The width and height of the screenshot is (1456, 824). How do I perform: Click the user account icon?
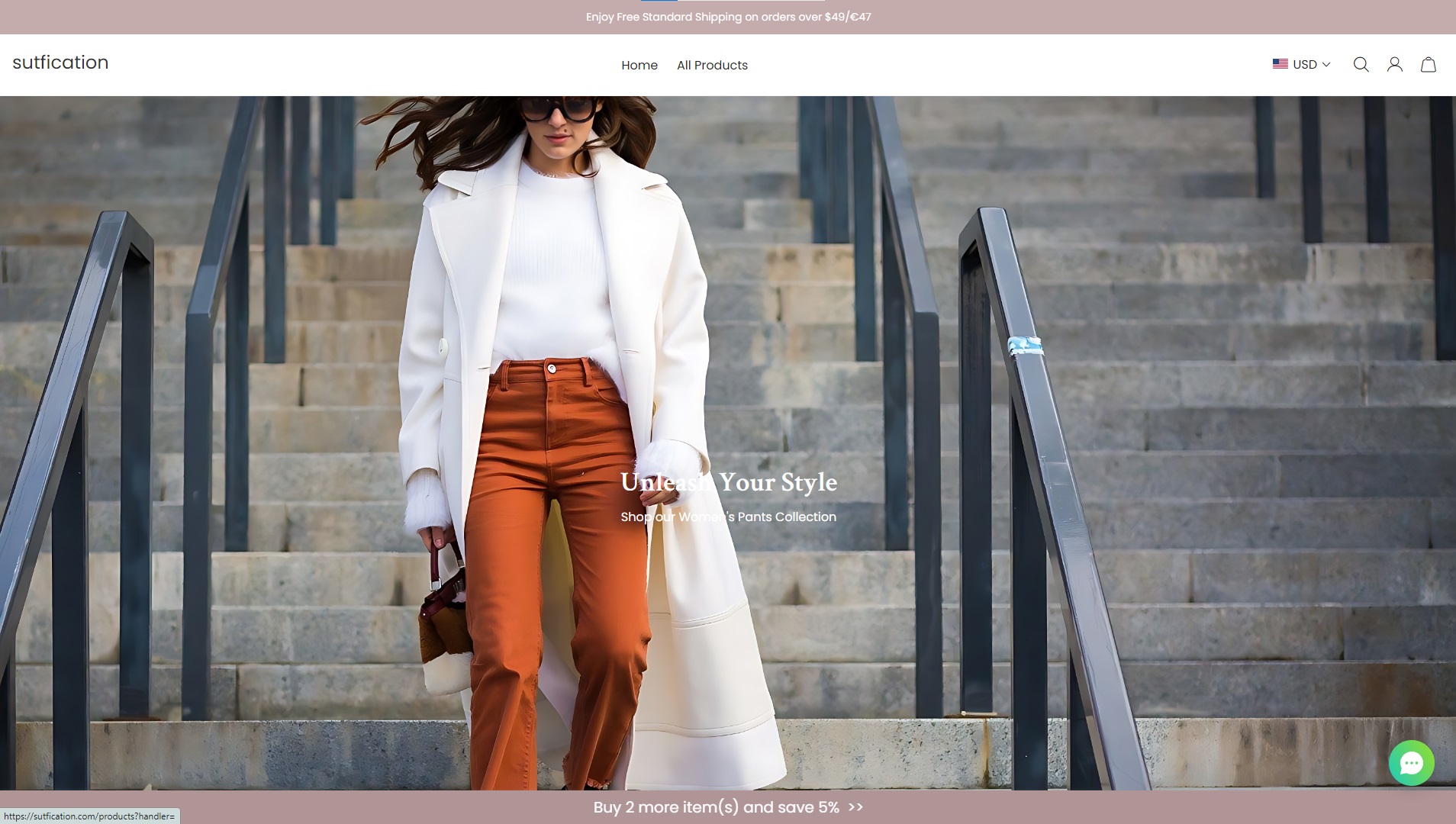point(1394,65)
